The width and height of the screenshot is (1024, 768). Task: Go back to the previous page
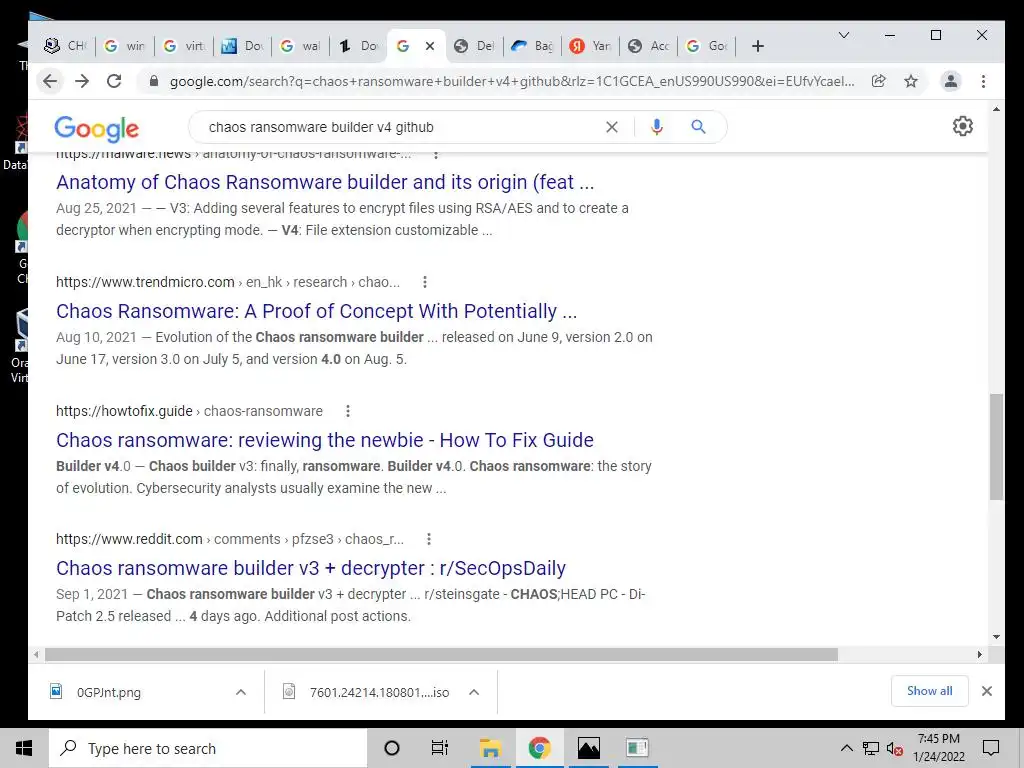(50, 81)
